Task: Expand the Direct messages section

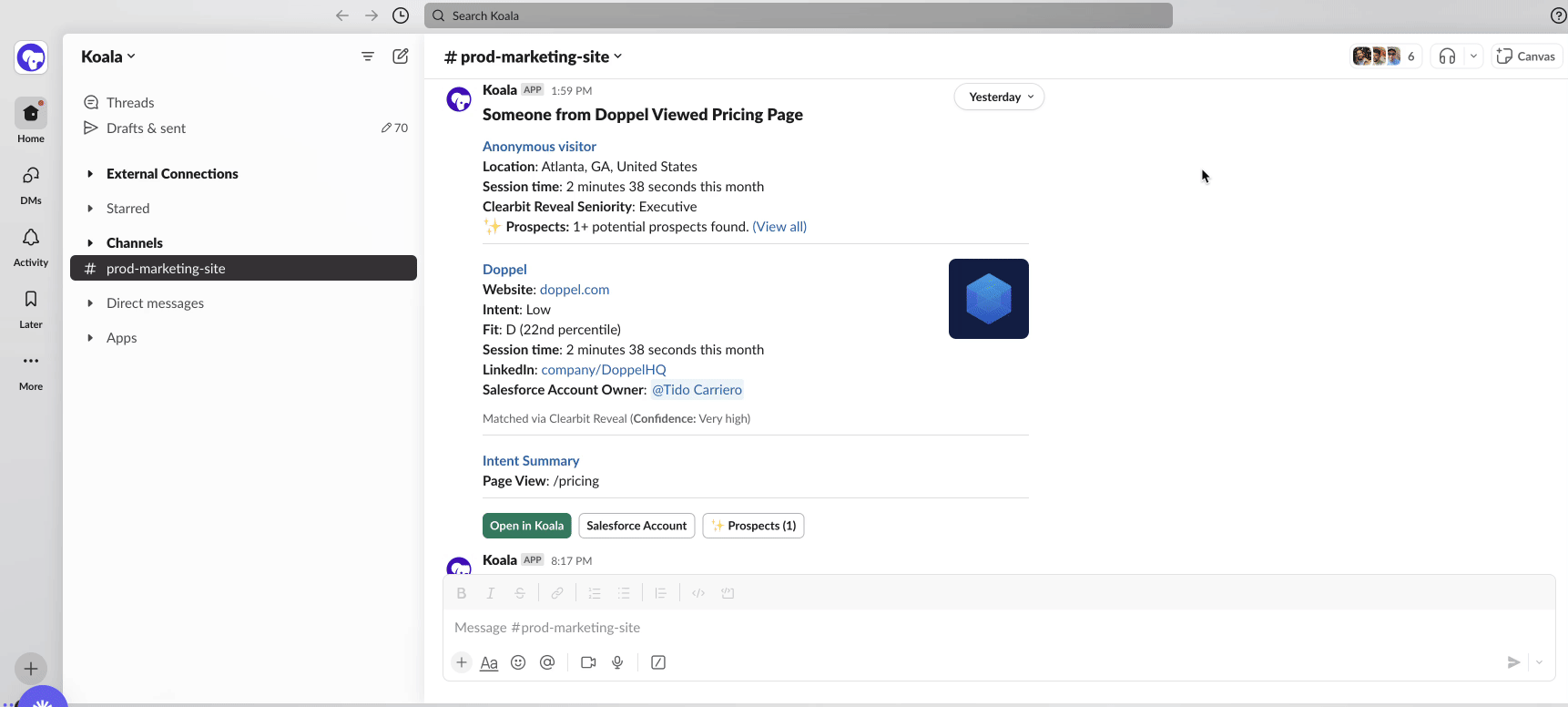Action: [90, 303]
